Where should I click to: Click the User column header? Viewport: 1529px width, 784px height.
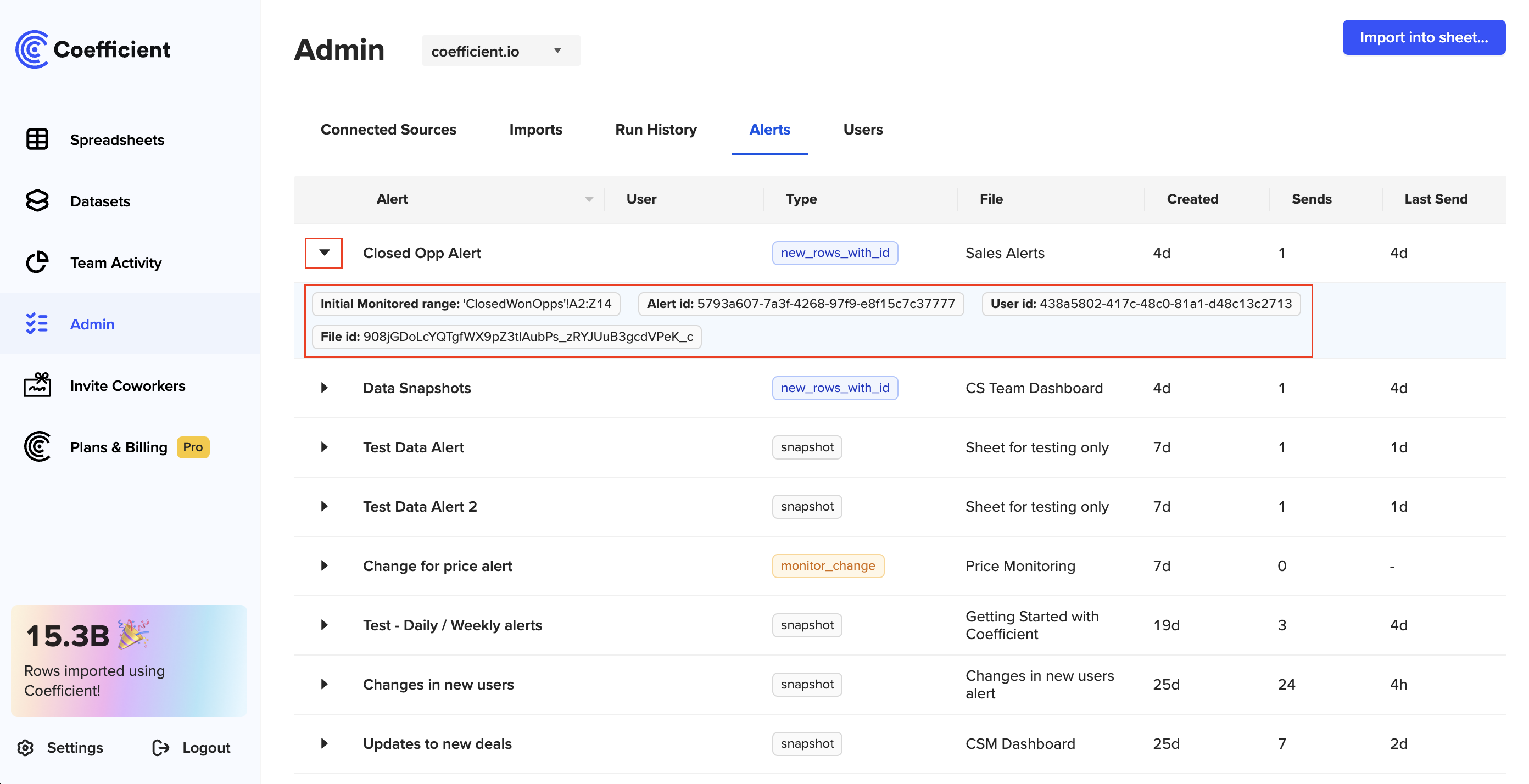(x=641, y=199)
